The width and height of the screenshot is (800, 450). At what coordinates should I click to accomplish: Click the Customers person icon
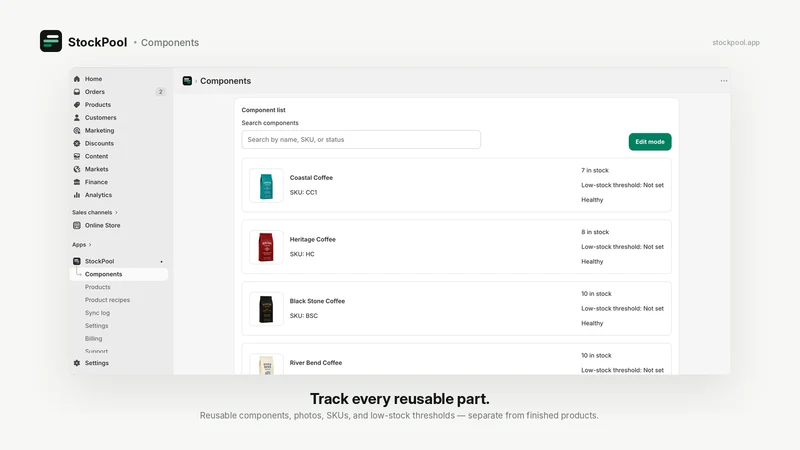pos(77,117)
